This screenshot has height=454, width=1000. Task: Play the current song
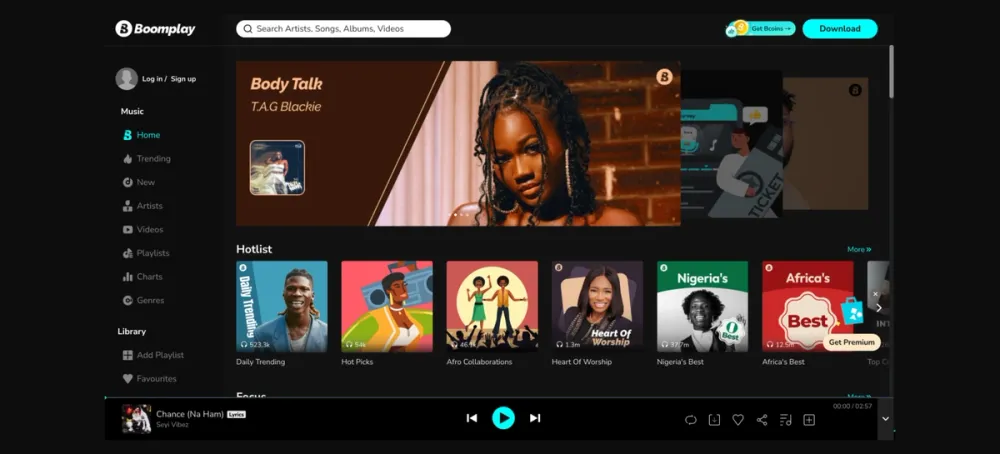click(x=503, y=418)
